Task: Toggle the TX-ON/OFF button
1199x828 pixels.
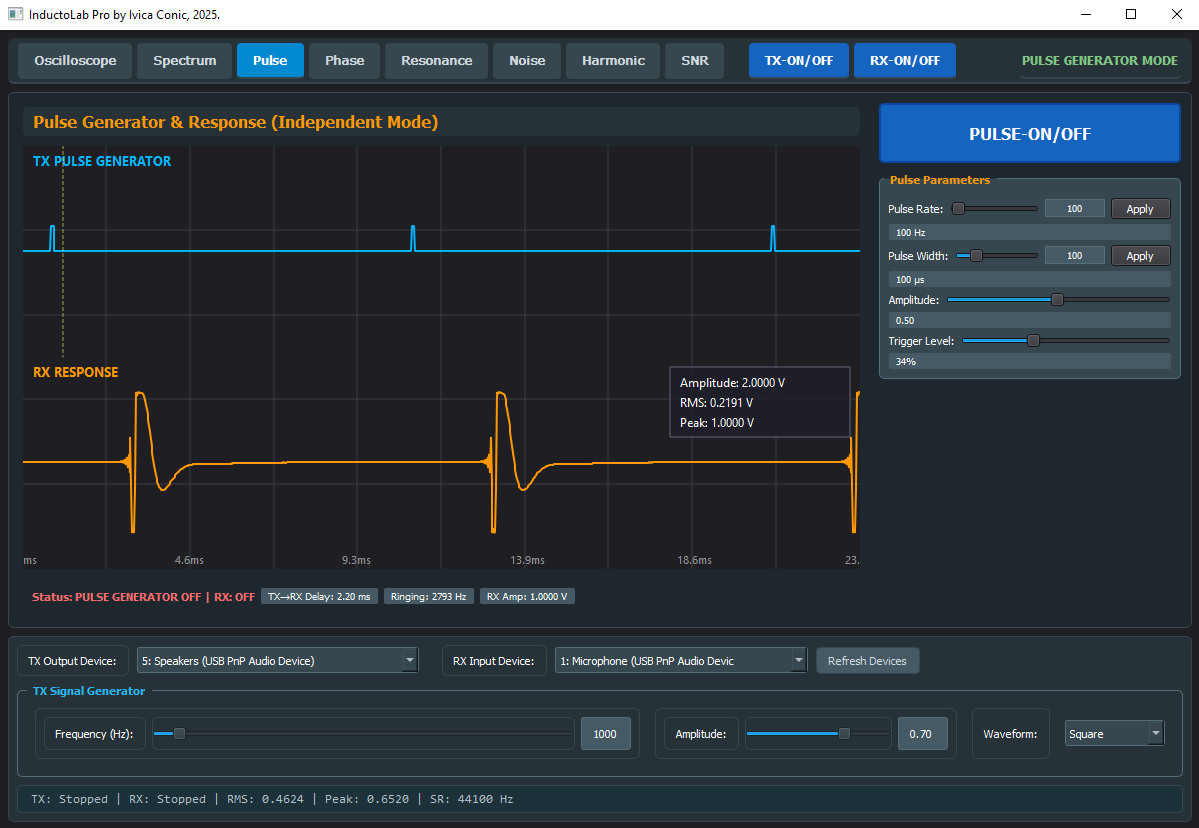Action: click(x=798, y=61)
